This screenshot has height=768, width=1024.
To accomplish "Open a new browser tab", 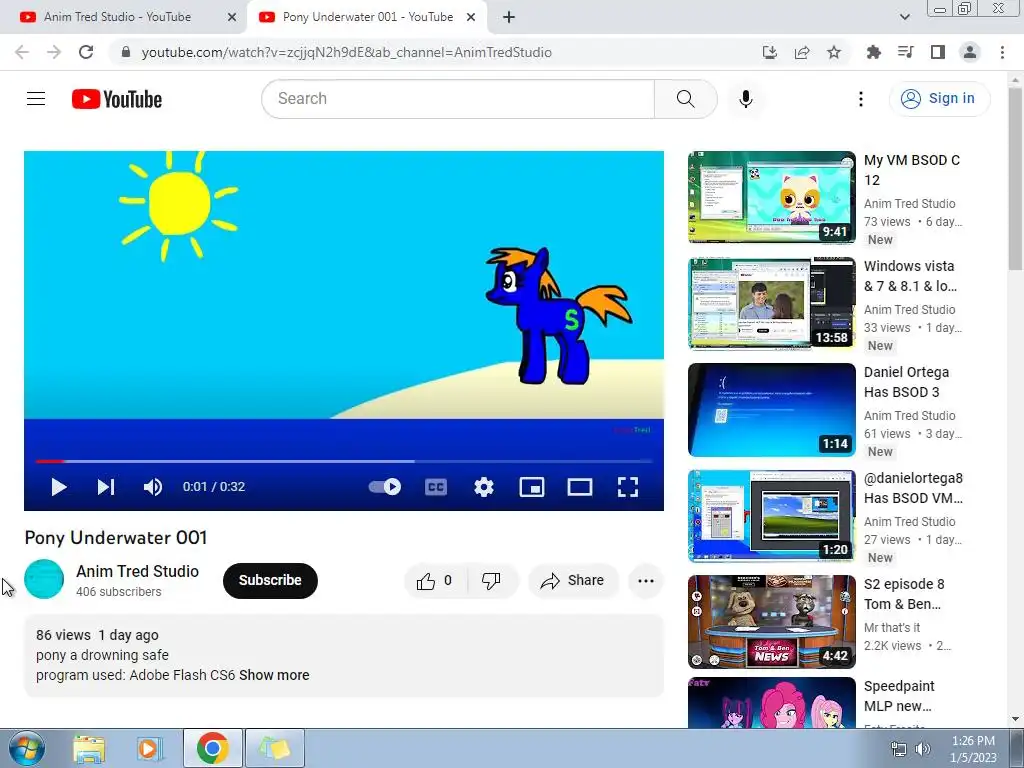I will [x=509, y=18].
